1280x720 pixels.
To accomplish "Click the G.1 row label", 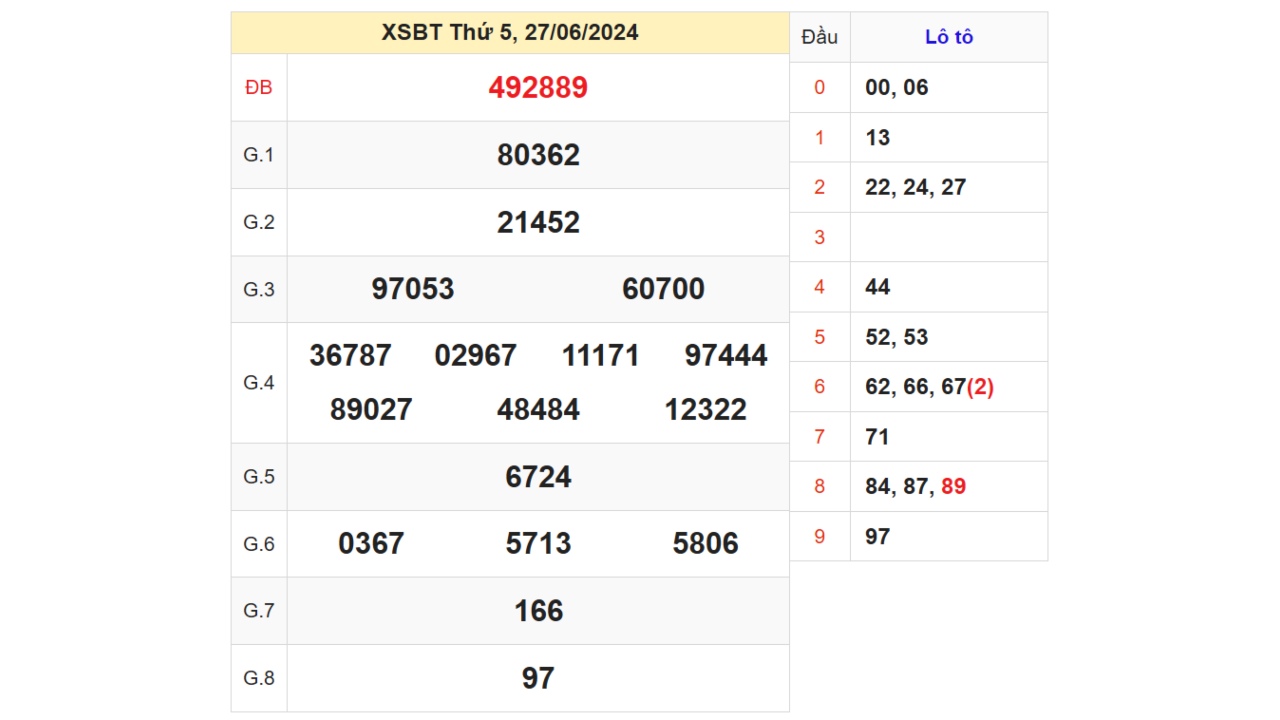I will point(258,155).
